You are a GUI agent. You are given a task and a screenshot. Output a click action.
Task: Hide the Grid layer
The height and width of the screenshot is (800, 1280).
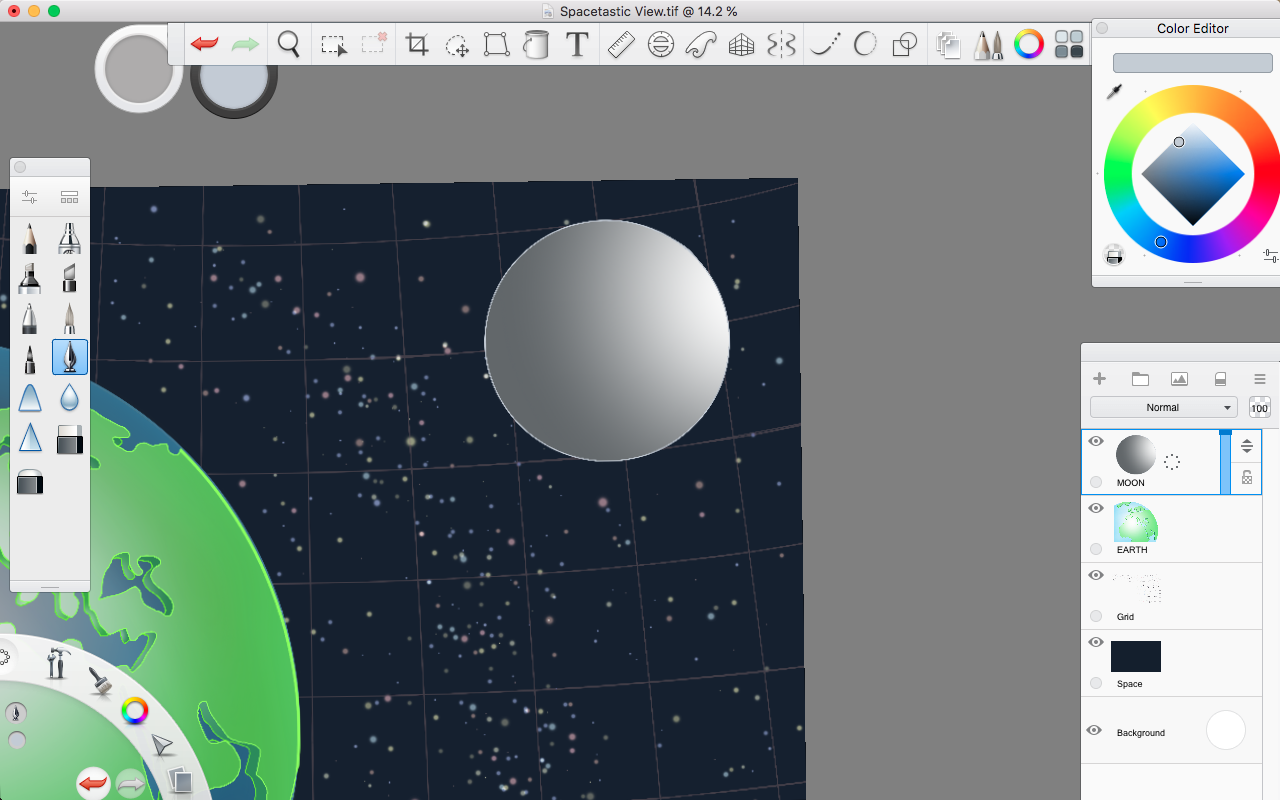tap(1095, 575)
